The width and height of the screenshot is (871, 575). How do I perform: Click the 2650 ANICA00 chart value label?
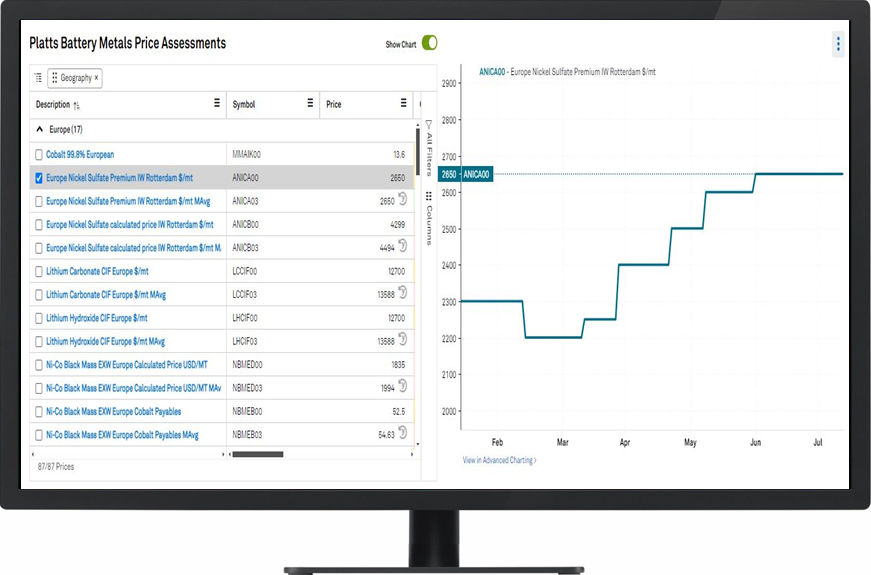465,174
